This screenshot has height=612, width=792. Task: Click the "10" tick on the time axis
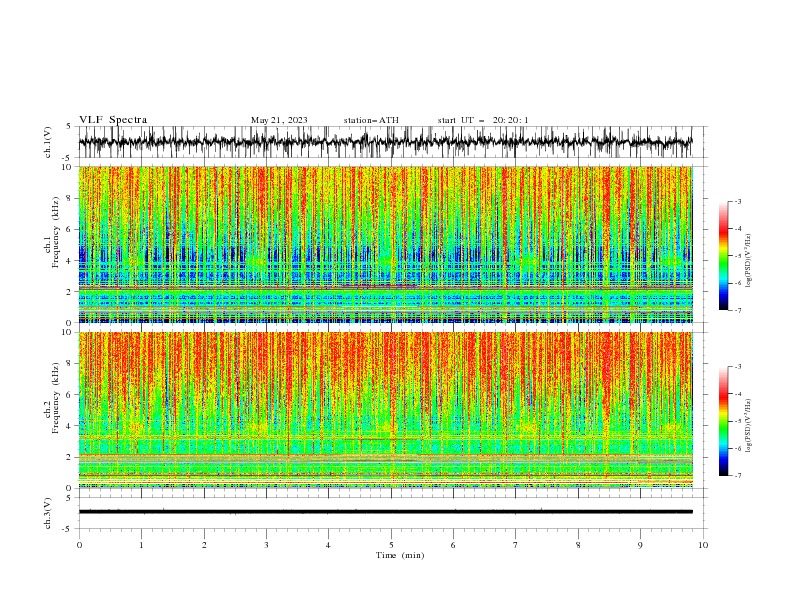[x=703, y=545]
